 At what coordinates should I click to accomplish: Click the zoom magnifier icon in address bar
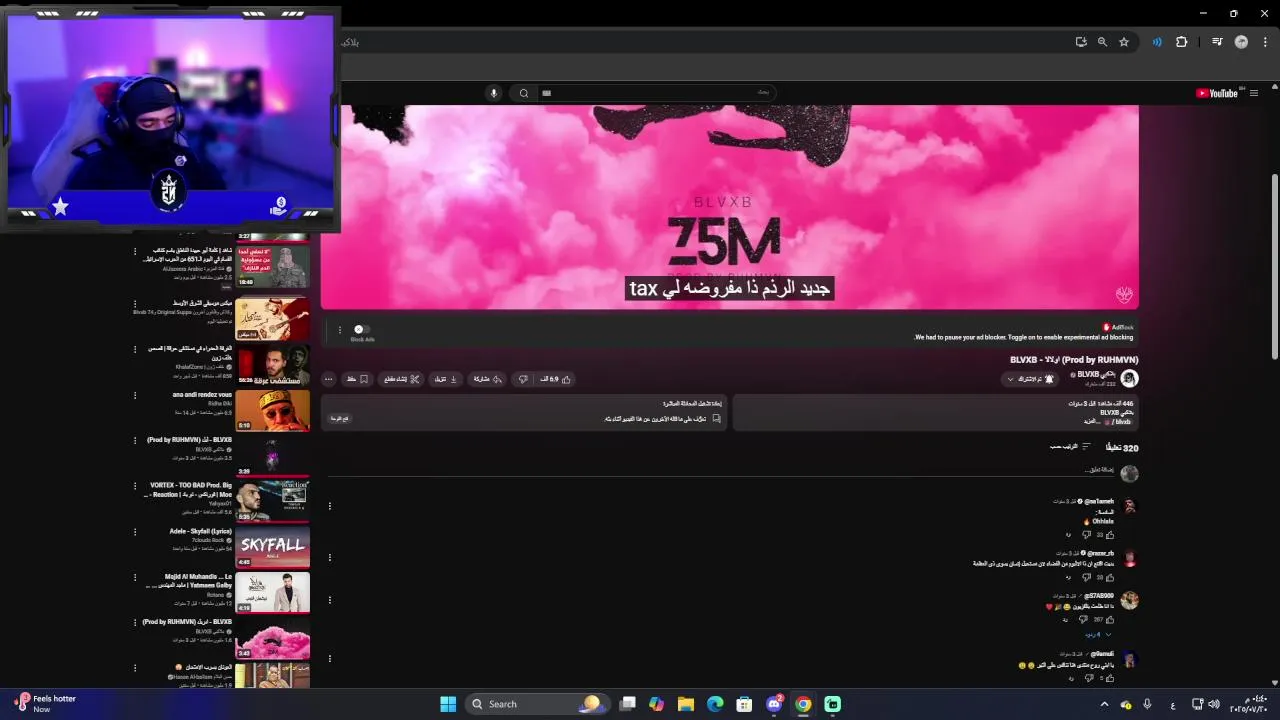(1102, 42)
